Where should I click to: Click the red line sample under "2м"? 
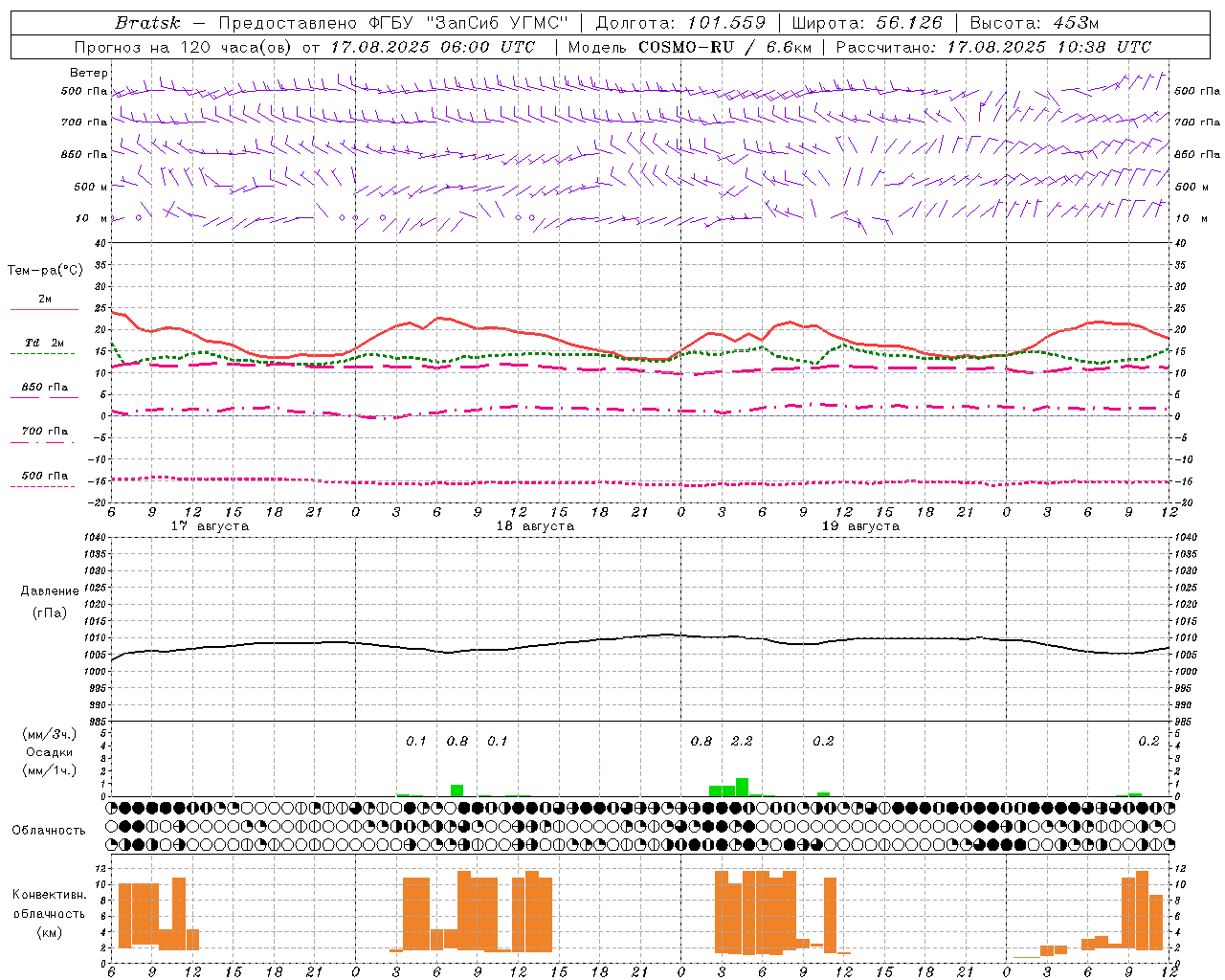[44, 310]
